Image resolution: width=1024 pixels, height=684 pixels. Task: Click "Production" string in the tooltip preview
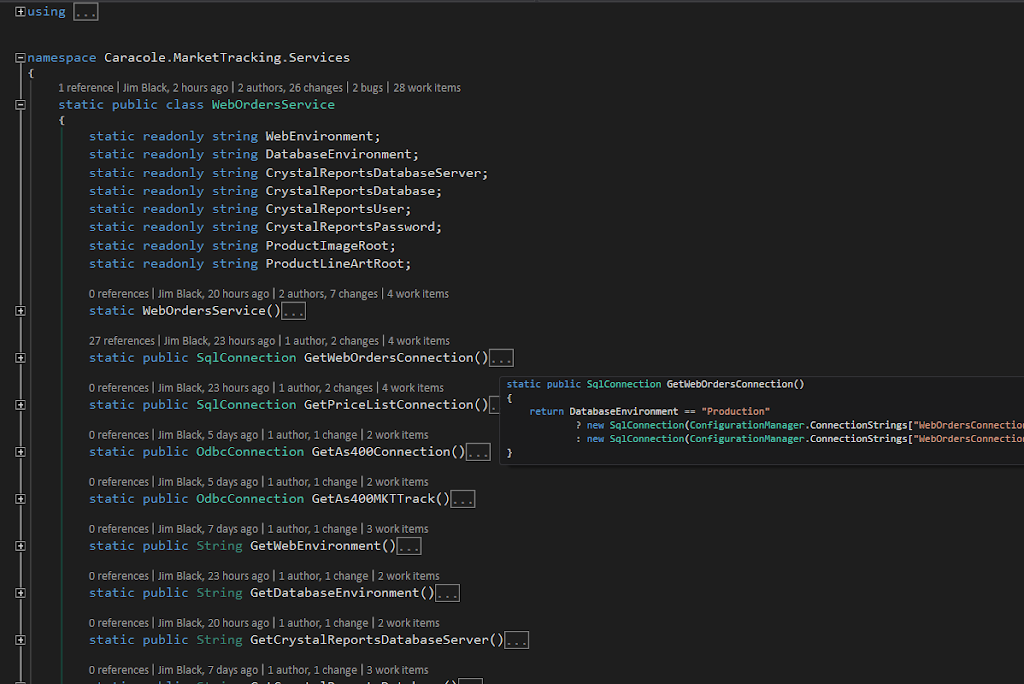pyautogui.click(x=735, y=412)
